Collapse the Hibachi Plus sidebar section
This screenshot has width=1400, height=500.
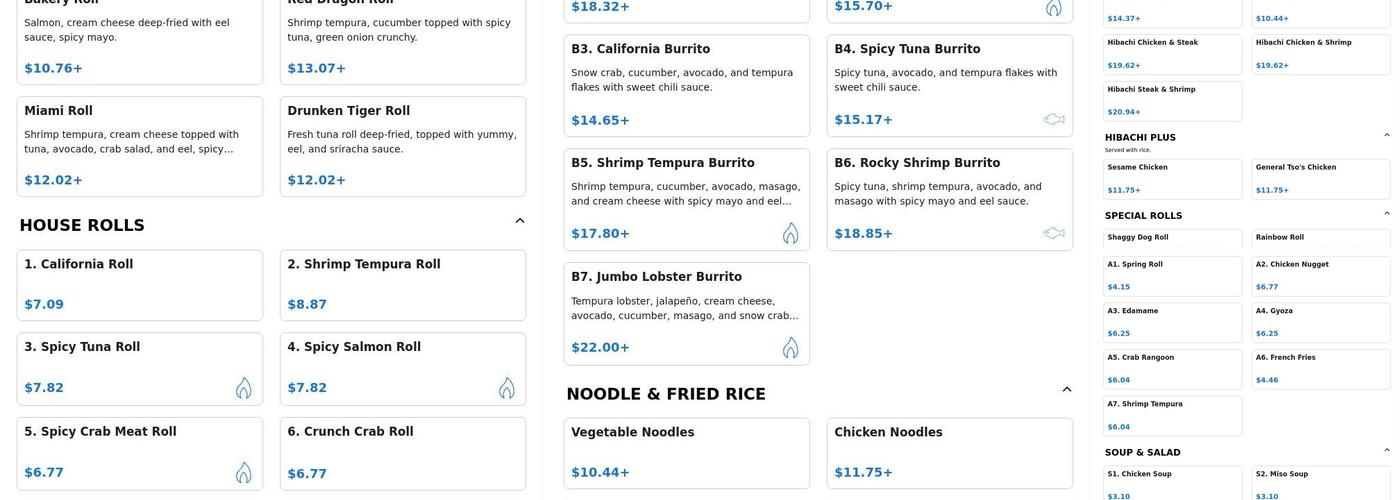[1386, 135]
